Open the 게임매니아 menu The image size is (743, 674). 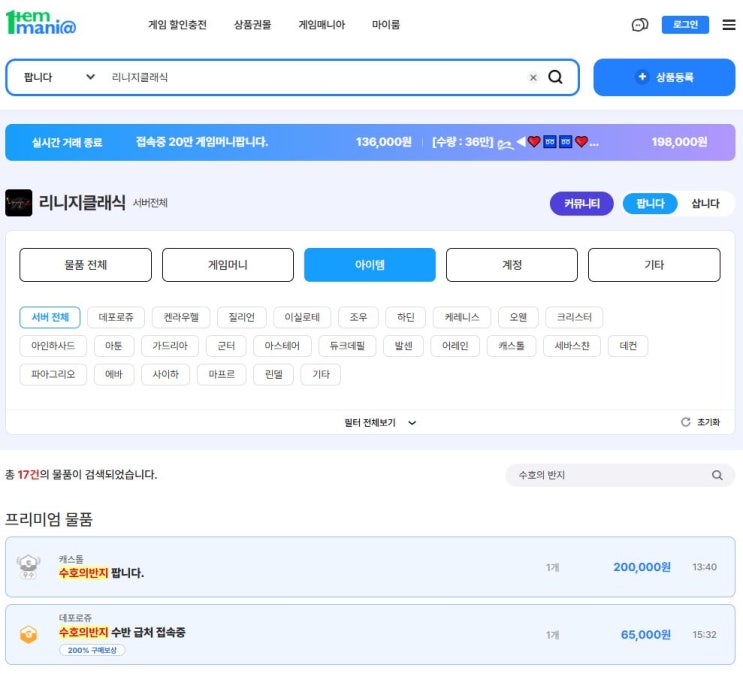click(322, 25)
